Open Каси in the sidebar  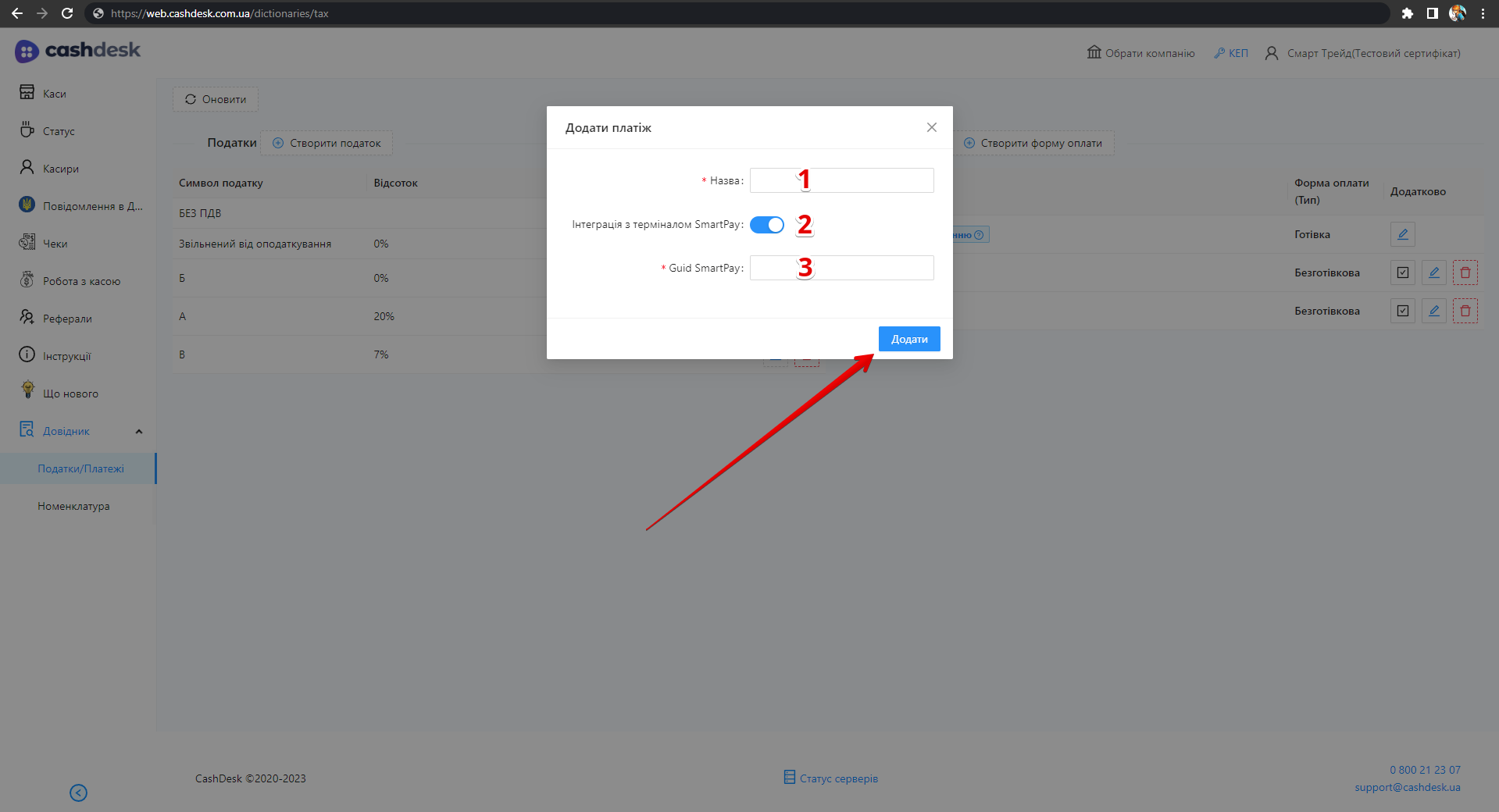pyautogui.click(x=54, y=94)
